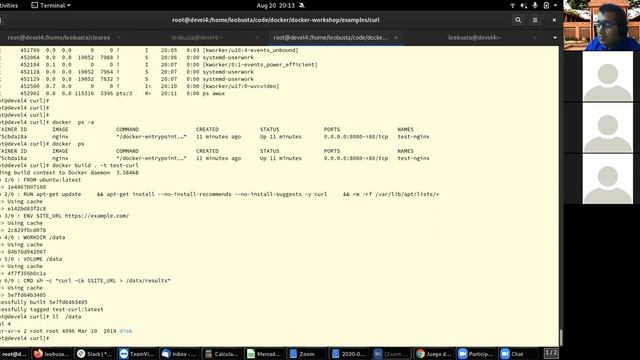Click the 'Successfully tagged test-curl:latest' line

coord(52,309)
